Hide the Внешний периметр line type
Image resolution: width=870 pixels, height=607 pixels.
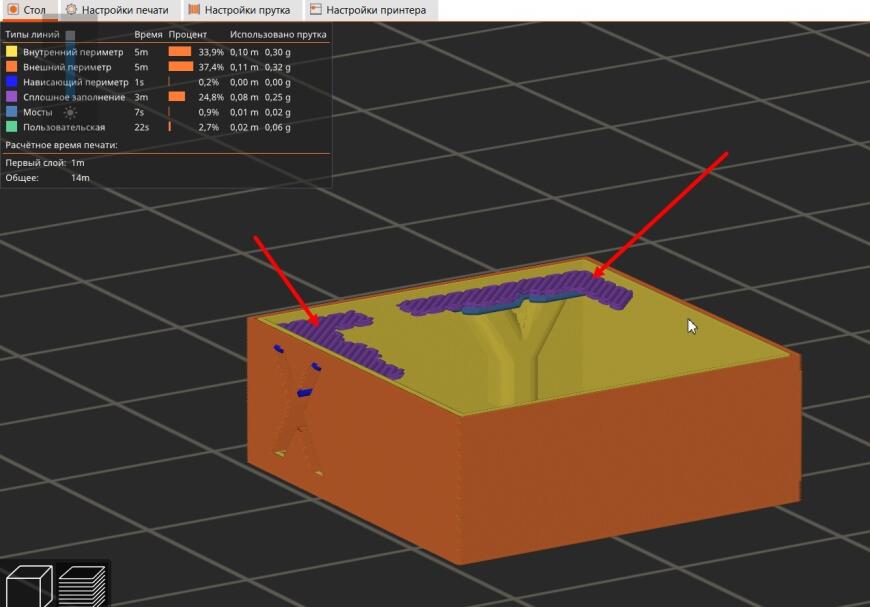tap(66, 67)
